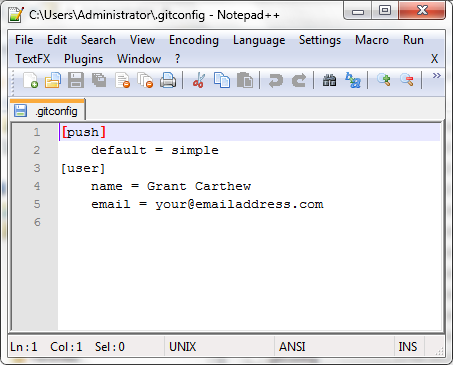Redo the last undone action
The image size is (453, 365).
[x=299, y=80]
